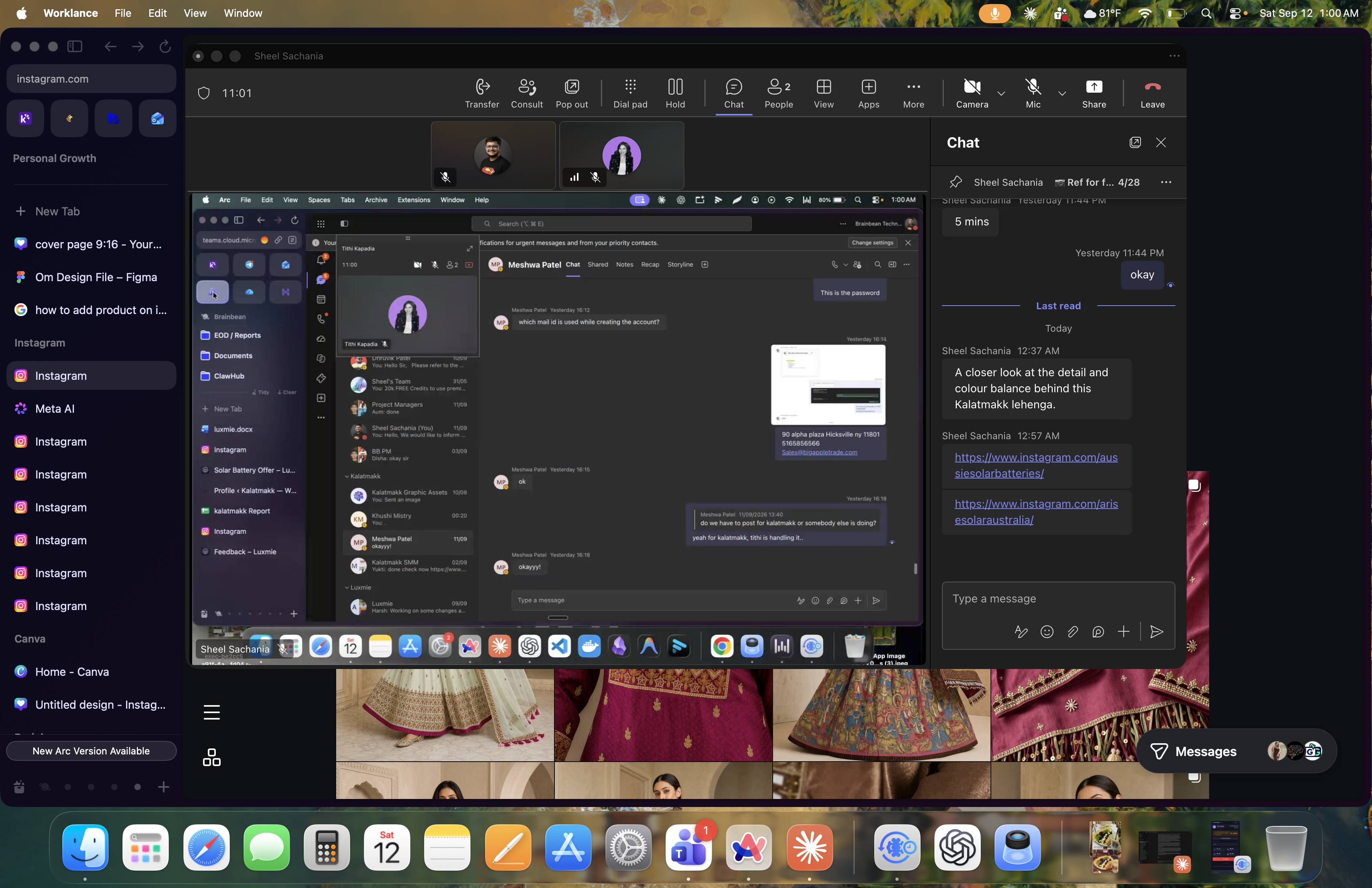1372x888 pixels.
Task: Click the Share screen icon
Action: pyautogui.click(x=1094, y=93)
